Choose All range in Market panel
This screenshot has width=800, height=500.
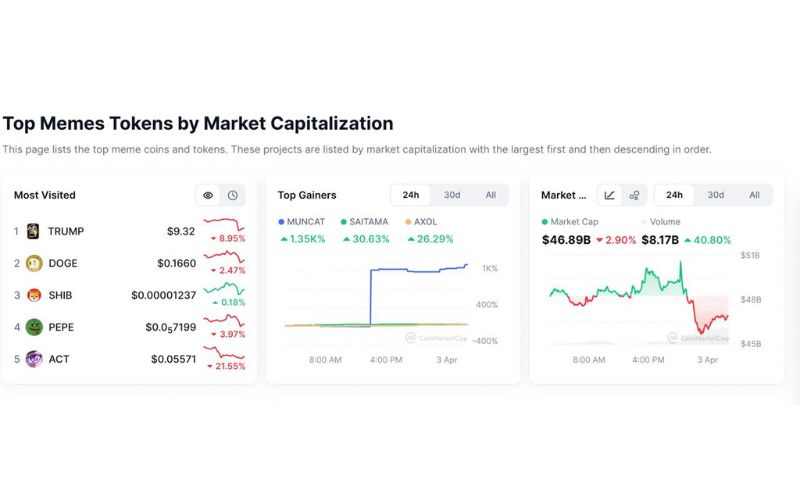pyautogui.click(x=754, y=195)
